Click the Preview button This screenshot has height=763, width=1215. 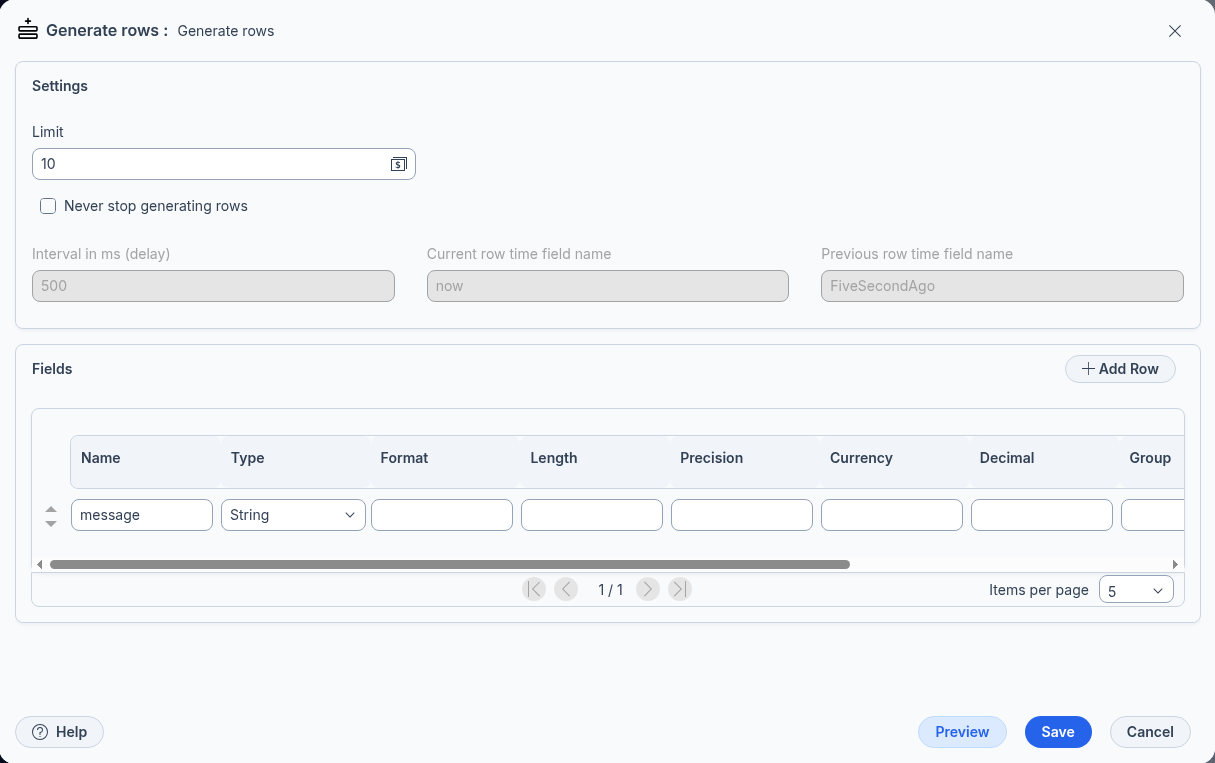click(x=962, y=732)
